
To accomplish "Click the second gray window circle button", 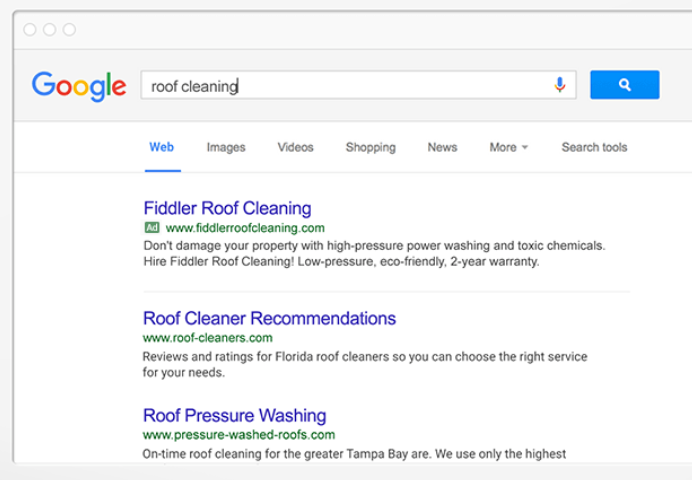I will [49, 30].
